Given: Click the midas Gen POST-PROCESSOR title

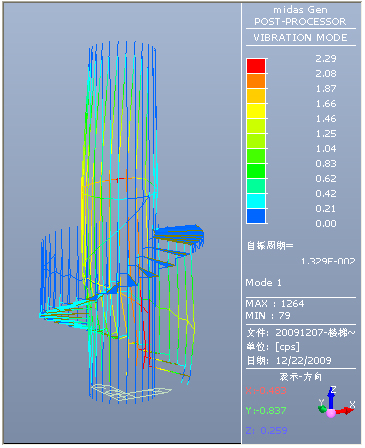Looking at the screenshot, I should [300, 16].
